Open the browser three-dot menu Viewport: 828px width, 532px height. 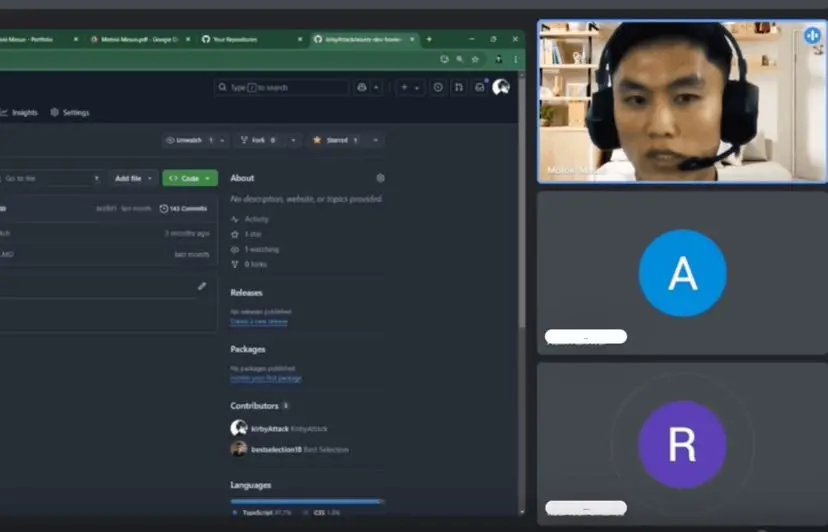click(x=515, y=59)
